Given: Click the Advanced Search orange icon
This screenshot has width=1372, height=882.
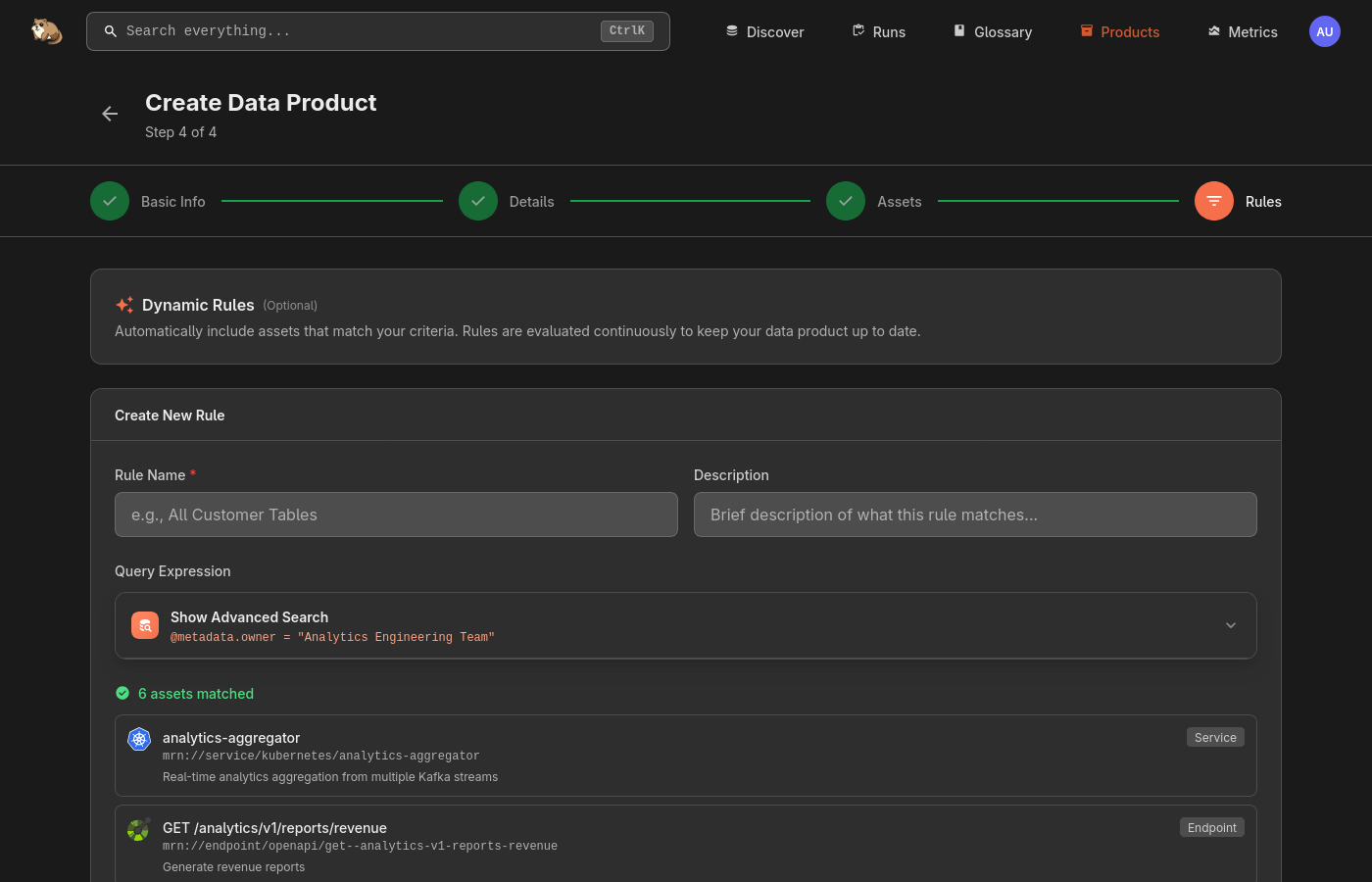Looking at the screenshot, I should click(x=145, y=626).
